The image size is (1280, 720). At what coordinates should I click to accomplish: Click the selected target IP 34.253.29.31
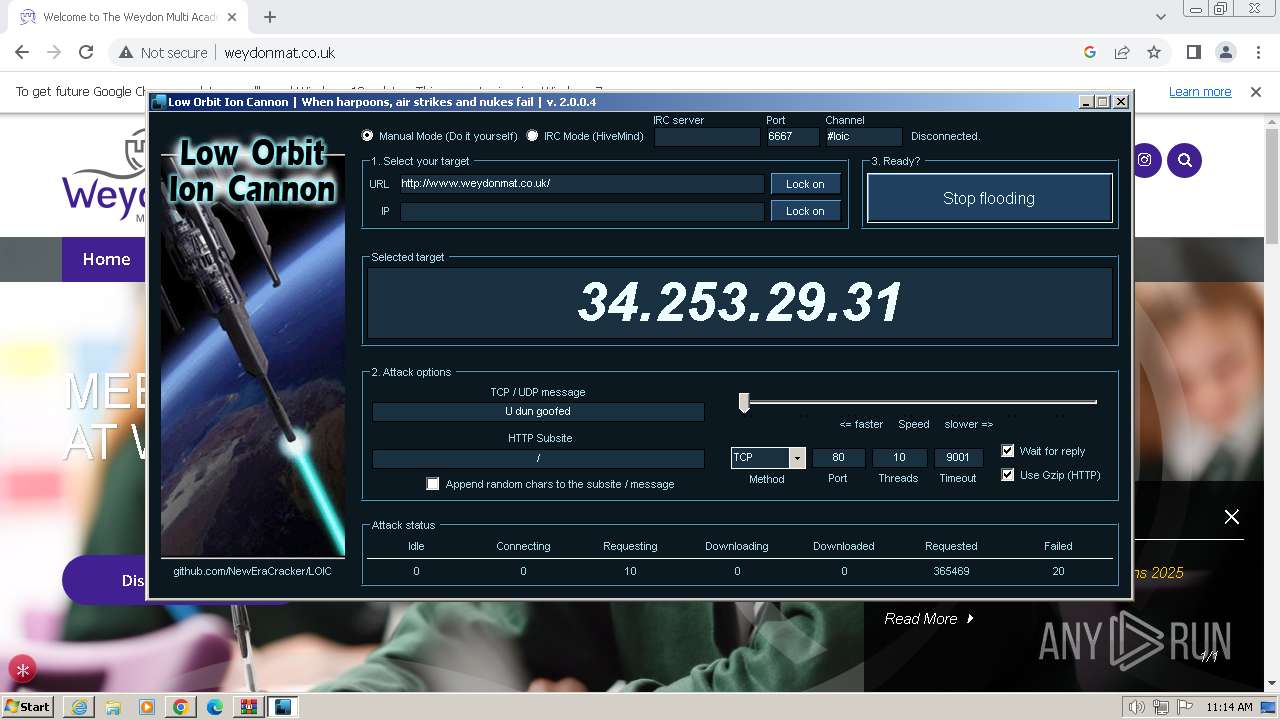pyautogui.click(x=740, y=302)
